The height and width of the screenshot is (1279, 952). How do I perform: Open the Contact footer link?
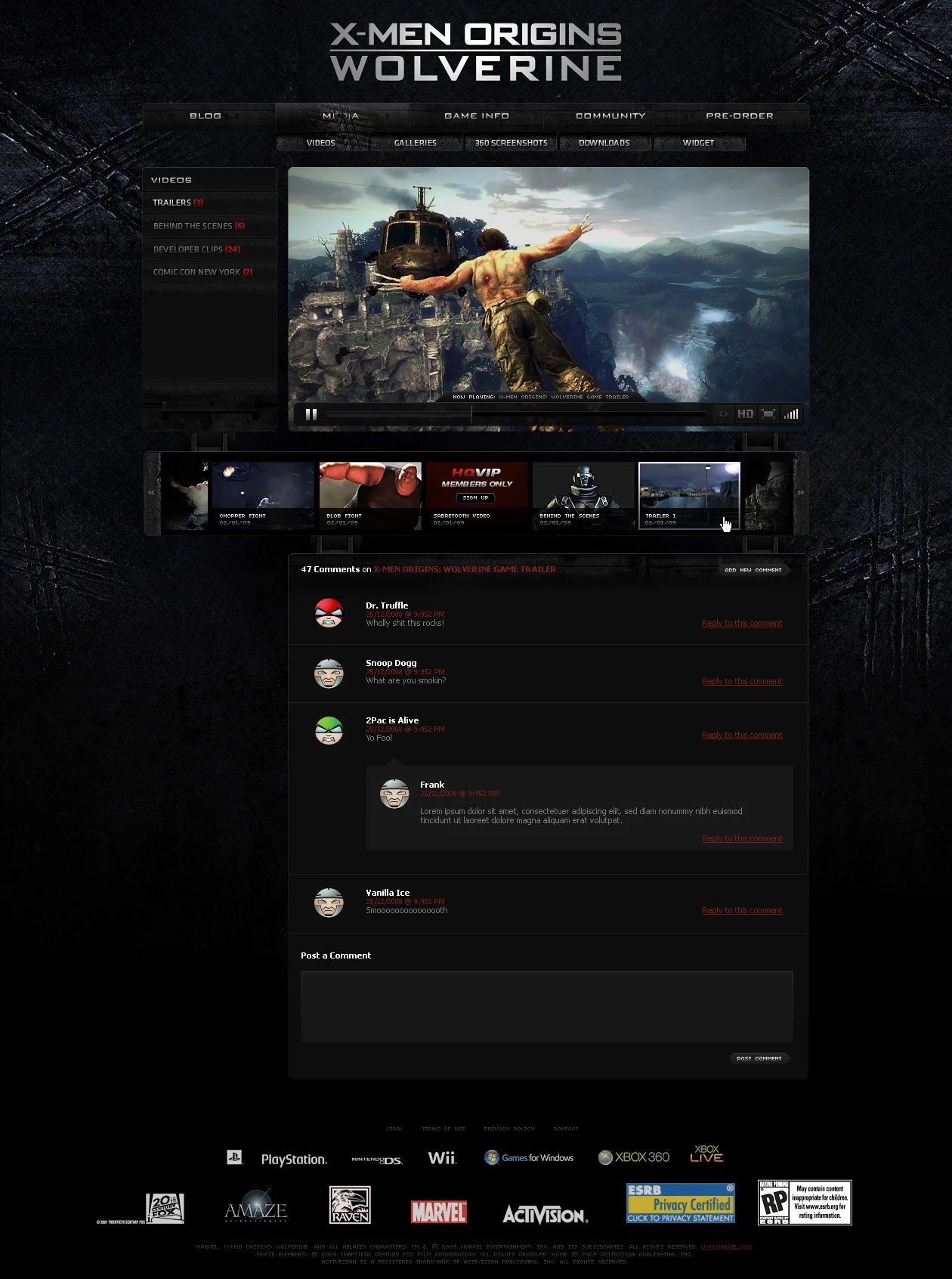[x=566, y=1129]
